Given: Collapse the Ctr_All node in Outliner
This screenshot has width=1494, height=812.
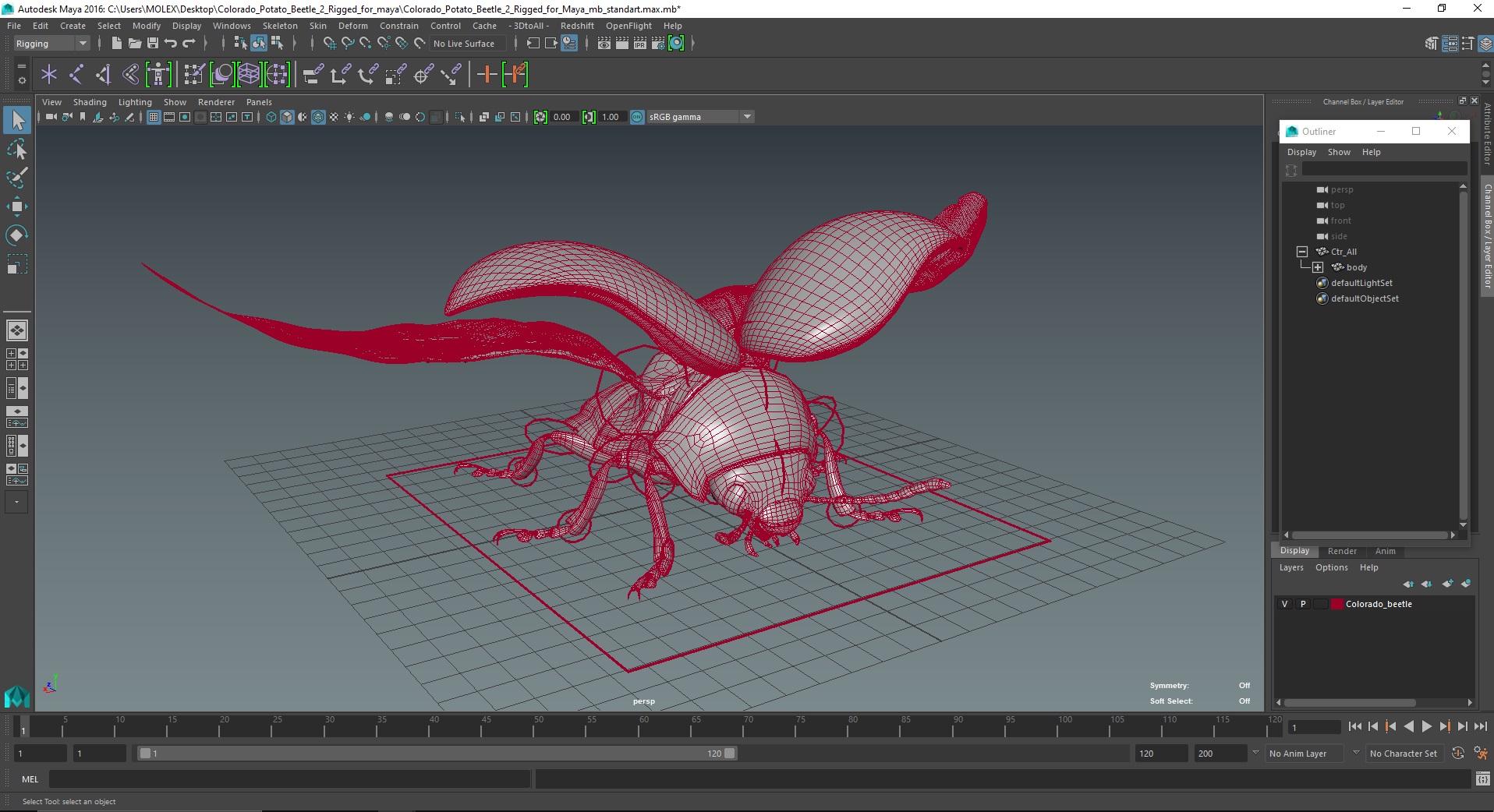Looking at the screenshot, I should [x=1301, y=252].
